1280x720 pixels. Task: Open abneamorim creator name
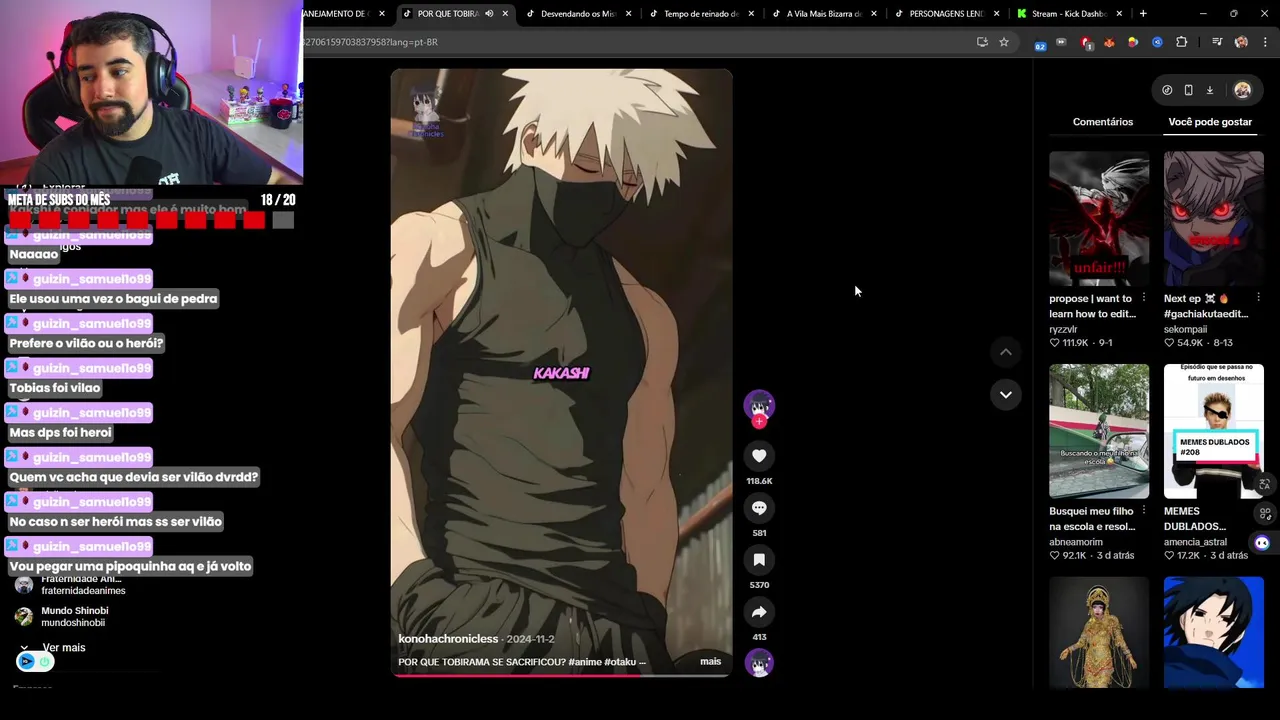[x=1076, y=542]
